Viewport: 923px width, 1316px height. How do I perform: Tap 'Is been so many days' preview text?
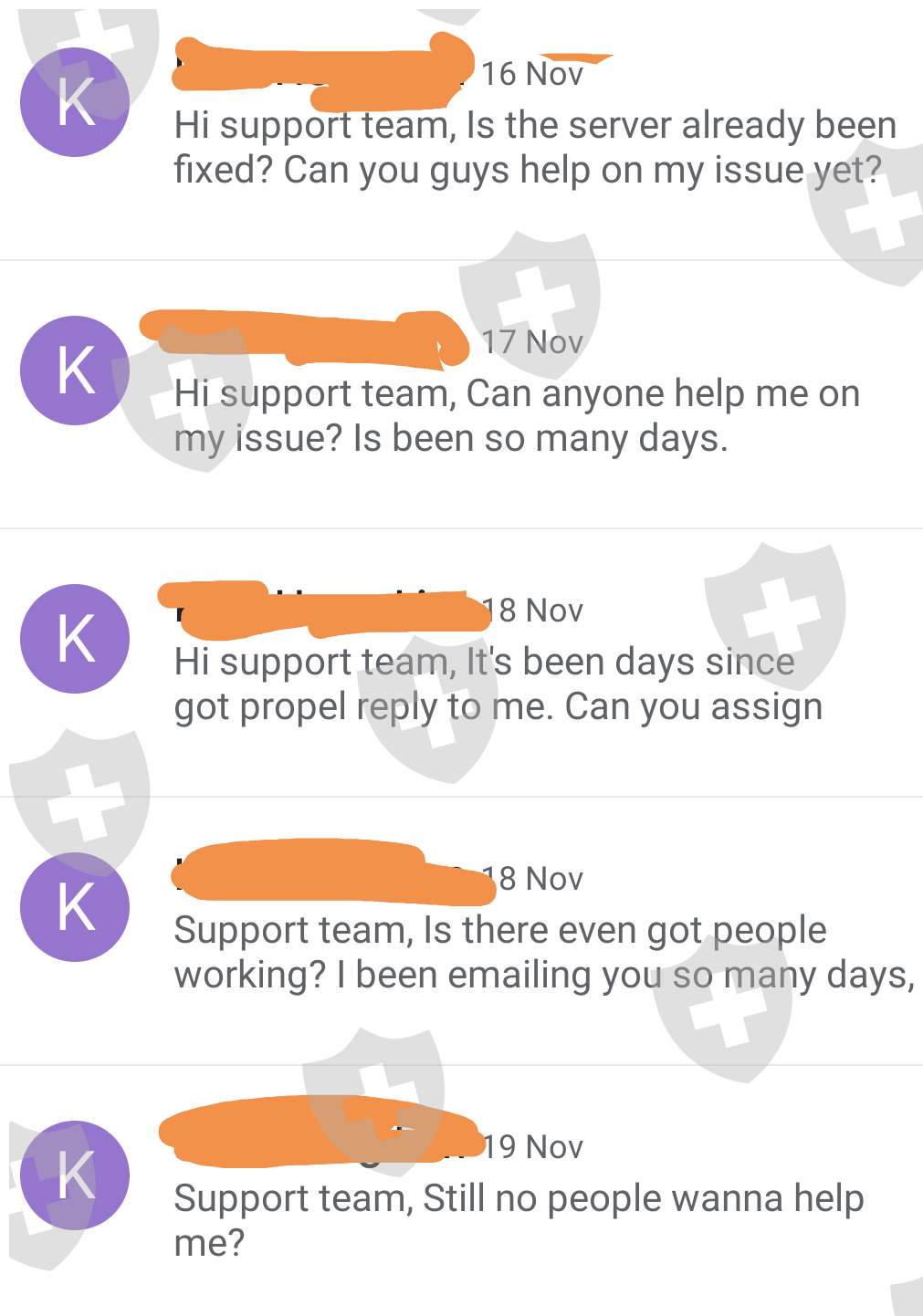pyautogui.click(x=540, y=439)
